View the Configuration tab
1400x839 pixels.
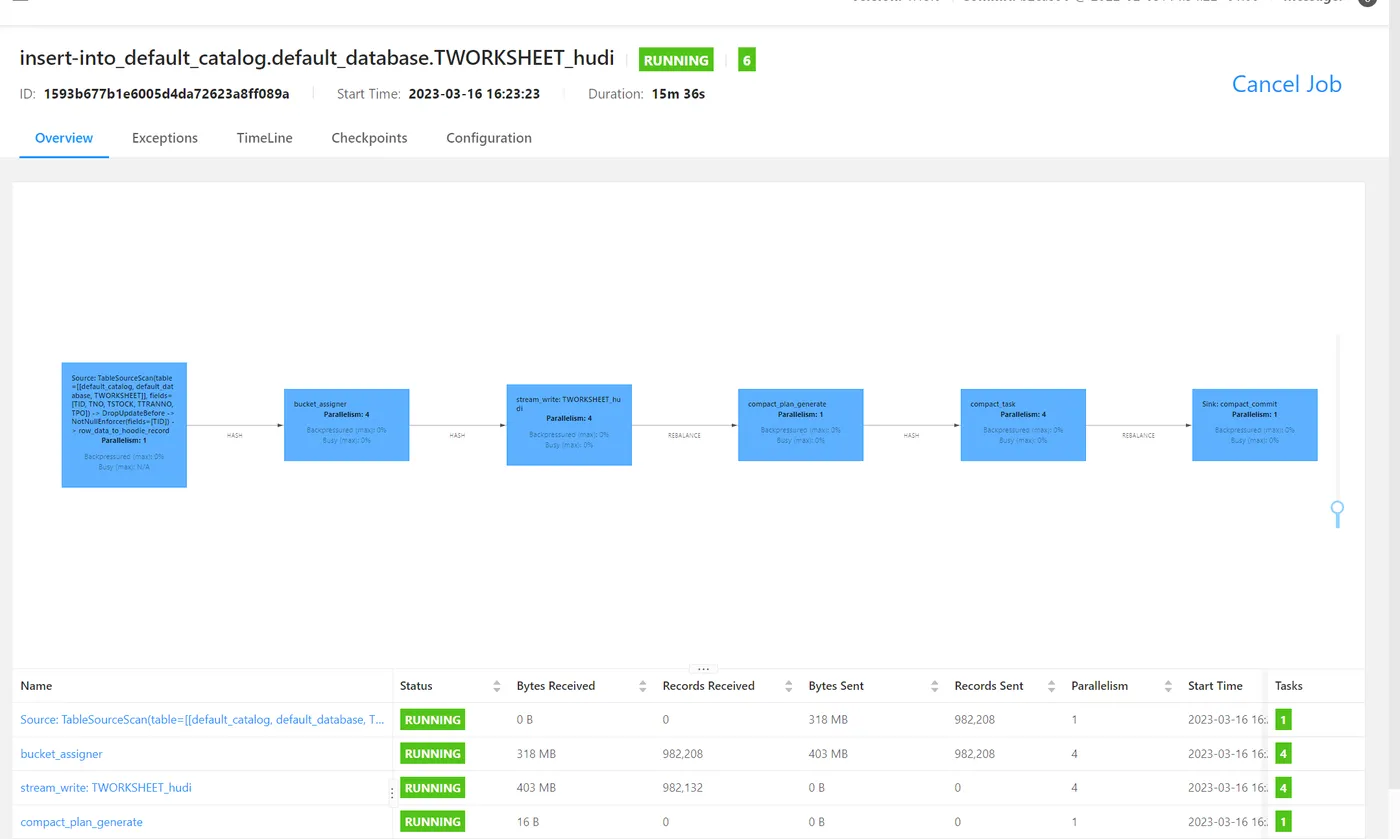point(489,138)
